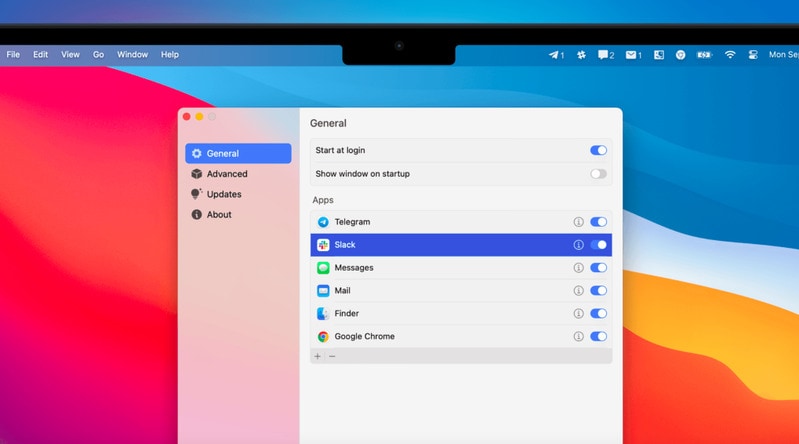The width and height of the screenshot is (799, 444).
Task: Open the View menu
Action: point(70,55)
